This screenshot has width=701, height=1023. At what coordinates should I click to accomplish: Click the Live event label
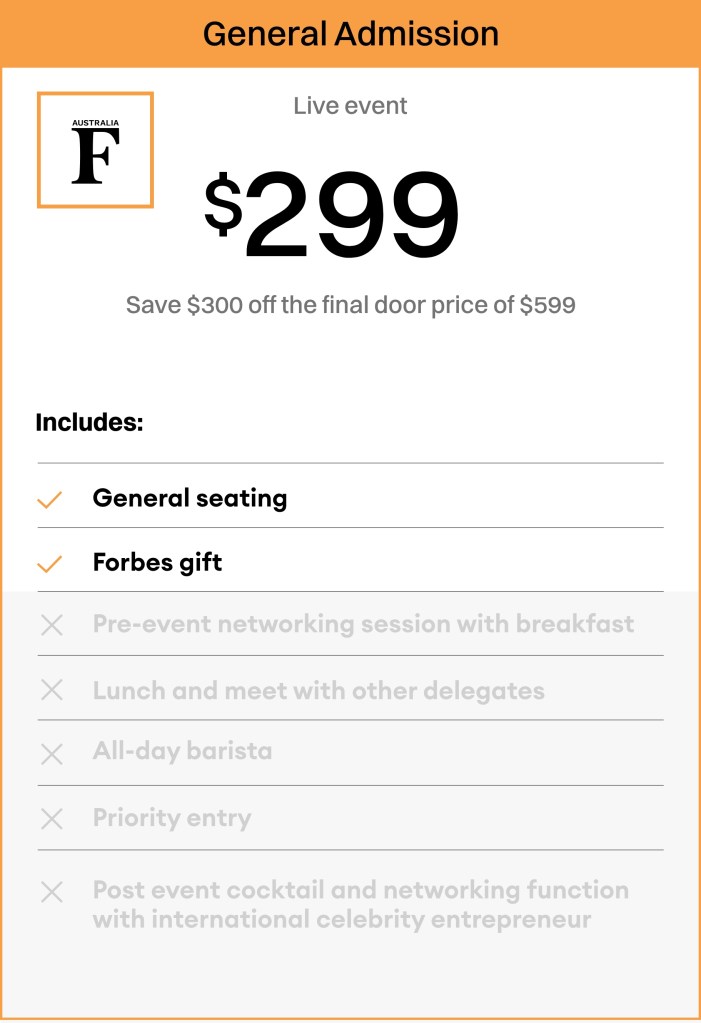pyautogui.click(x=350, y=106)
